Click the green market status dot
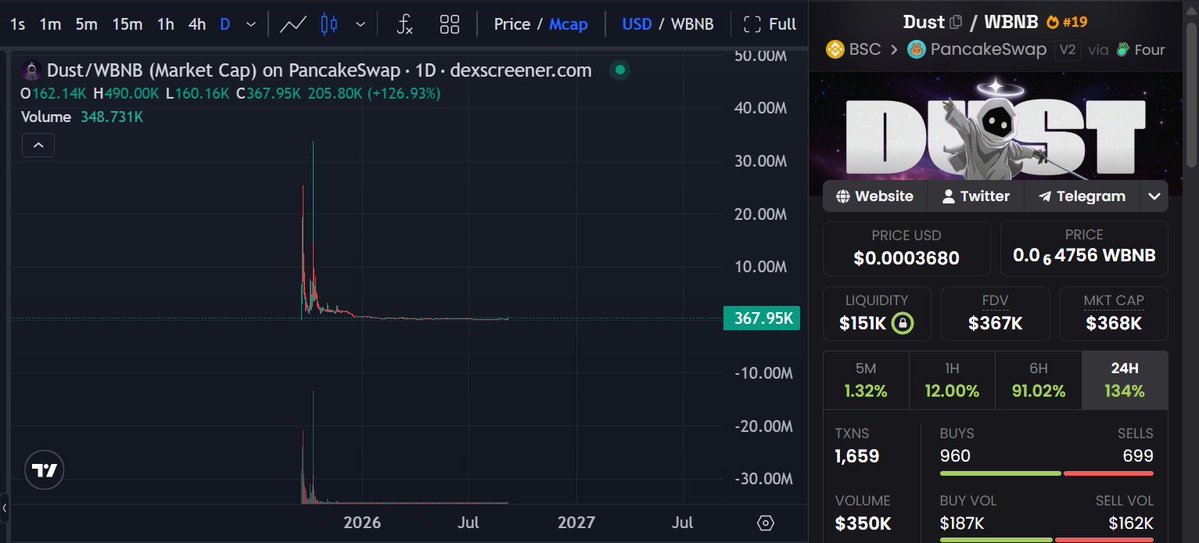 [620, 70]
